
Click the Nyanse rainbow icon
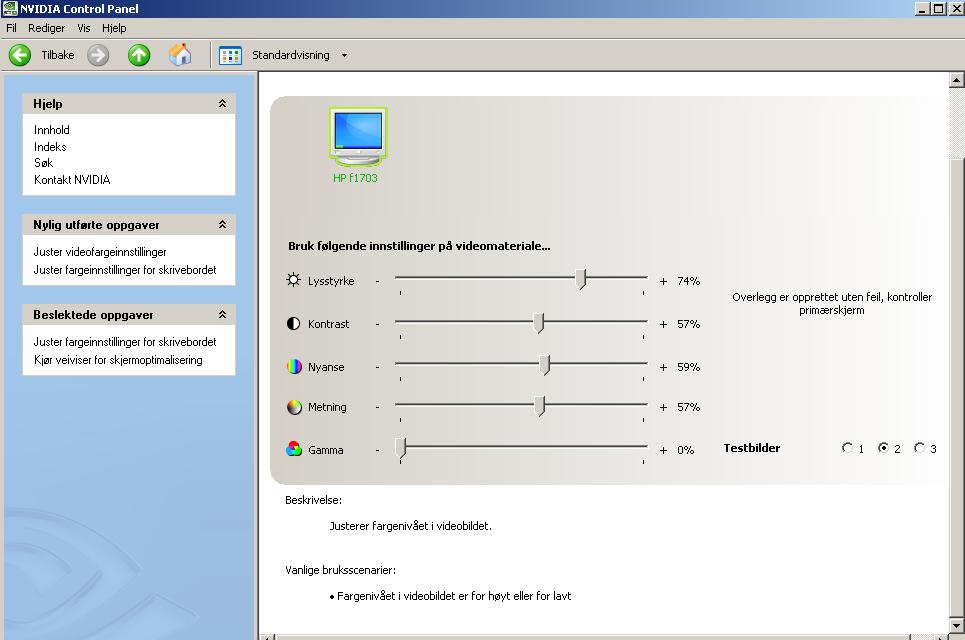click(x=294, y=367)
